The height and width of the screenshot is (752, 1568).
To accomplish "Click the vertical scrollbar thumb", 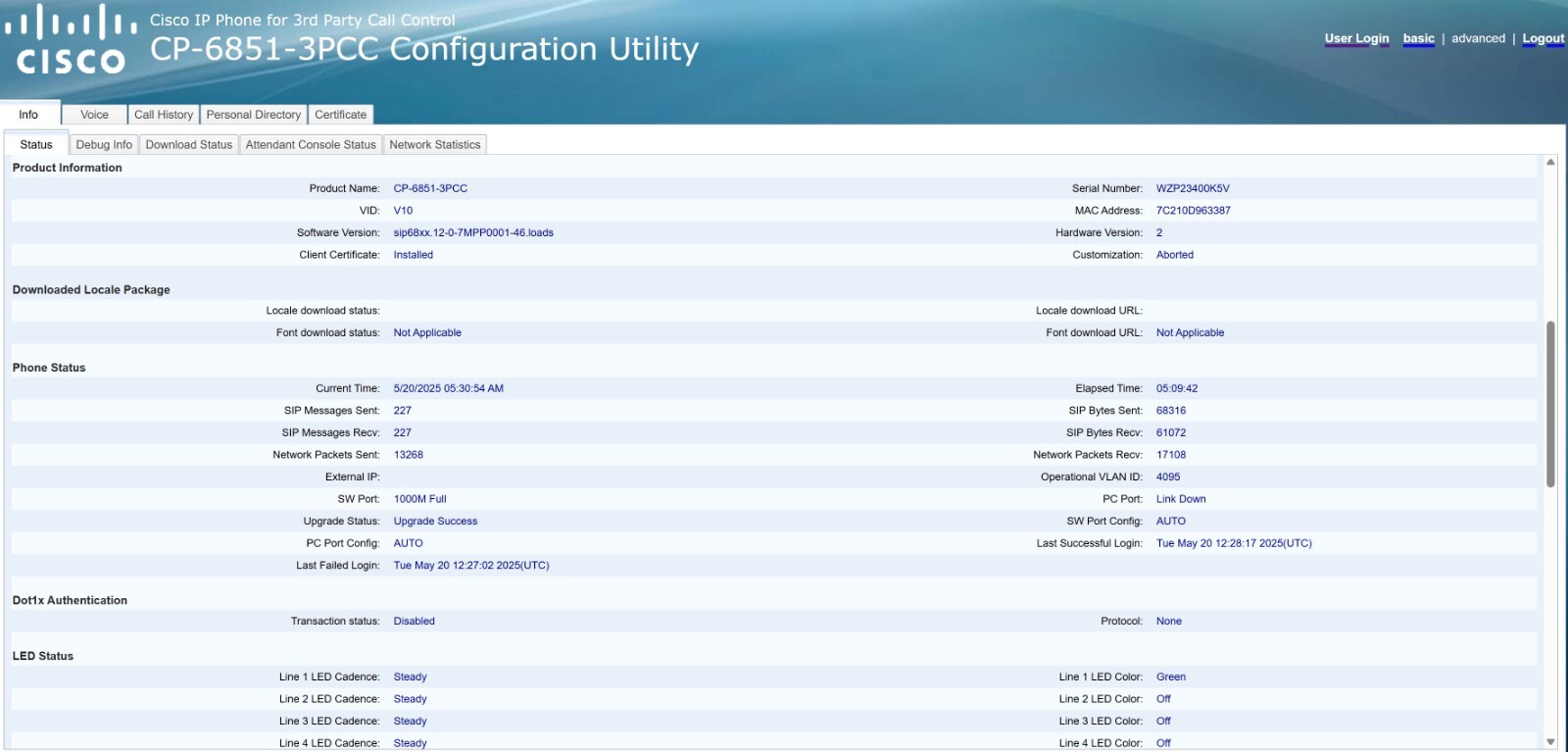I will 1550,404.
